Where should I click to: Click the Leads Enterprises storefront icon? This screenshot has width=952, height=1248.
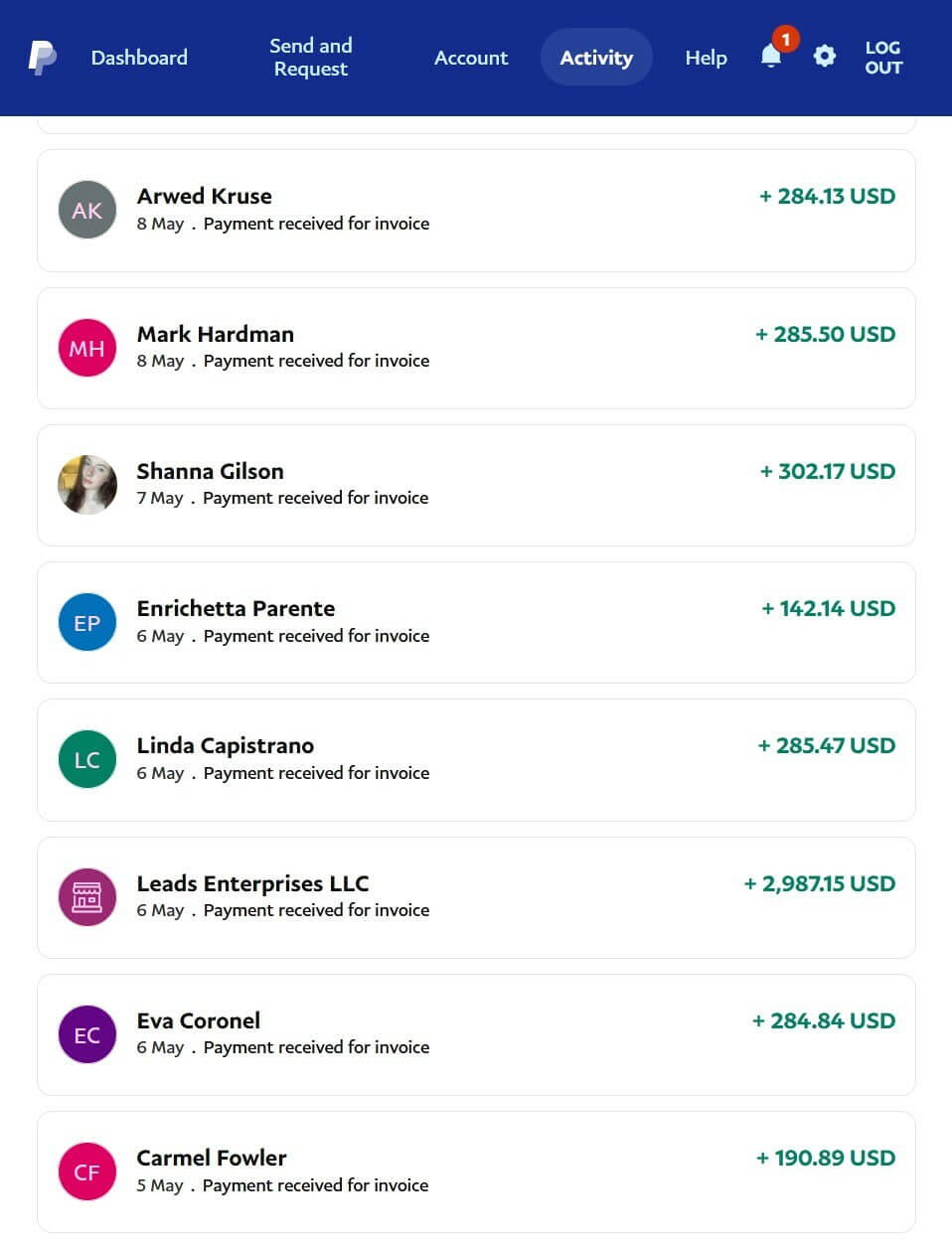87,897
